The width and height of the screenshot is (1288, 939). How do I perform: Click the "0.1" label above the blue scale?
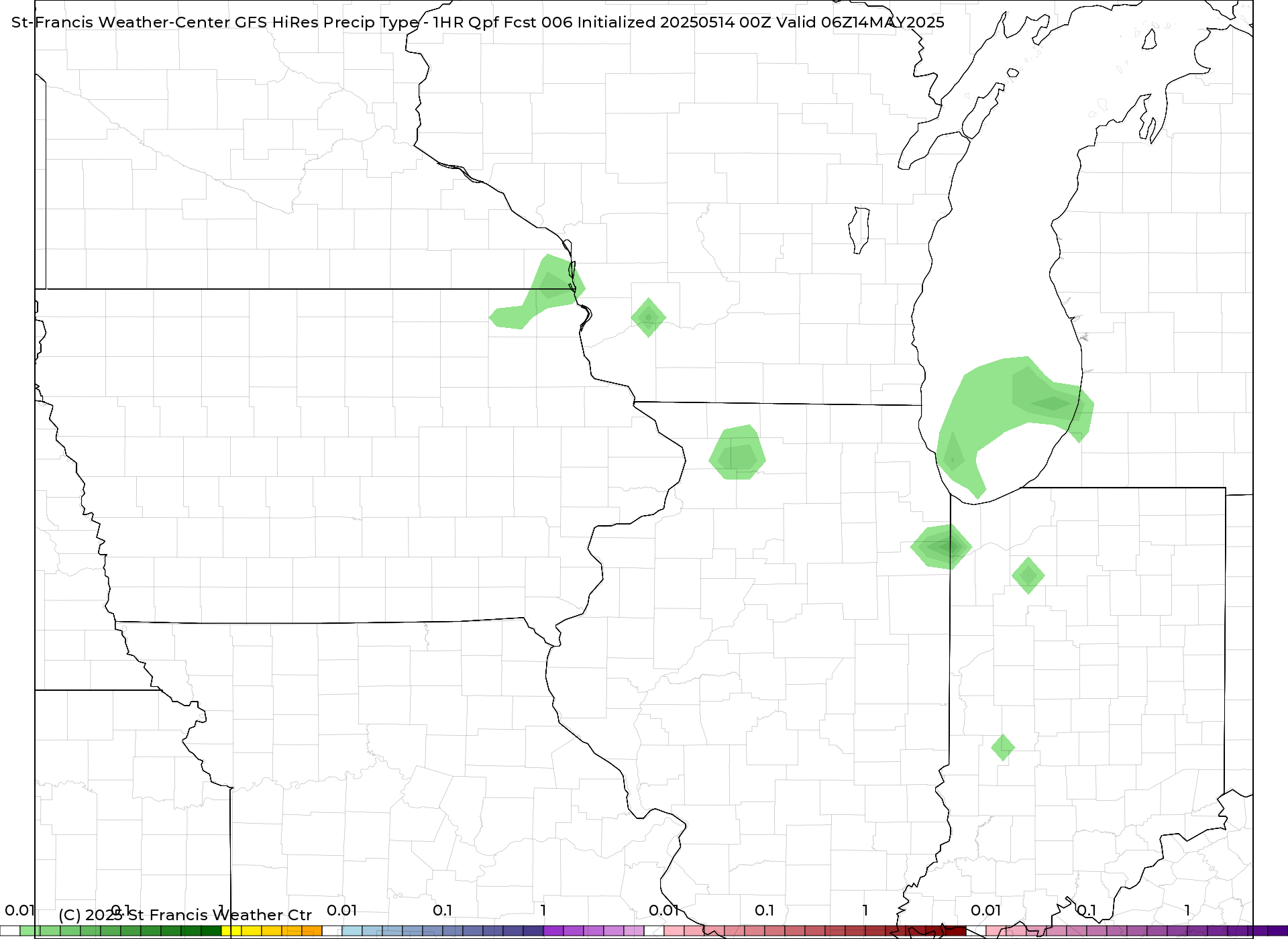click(442, 910)
